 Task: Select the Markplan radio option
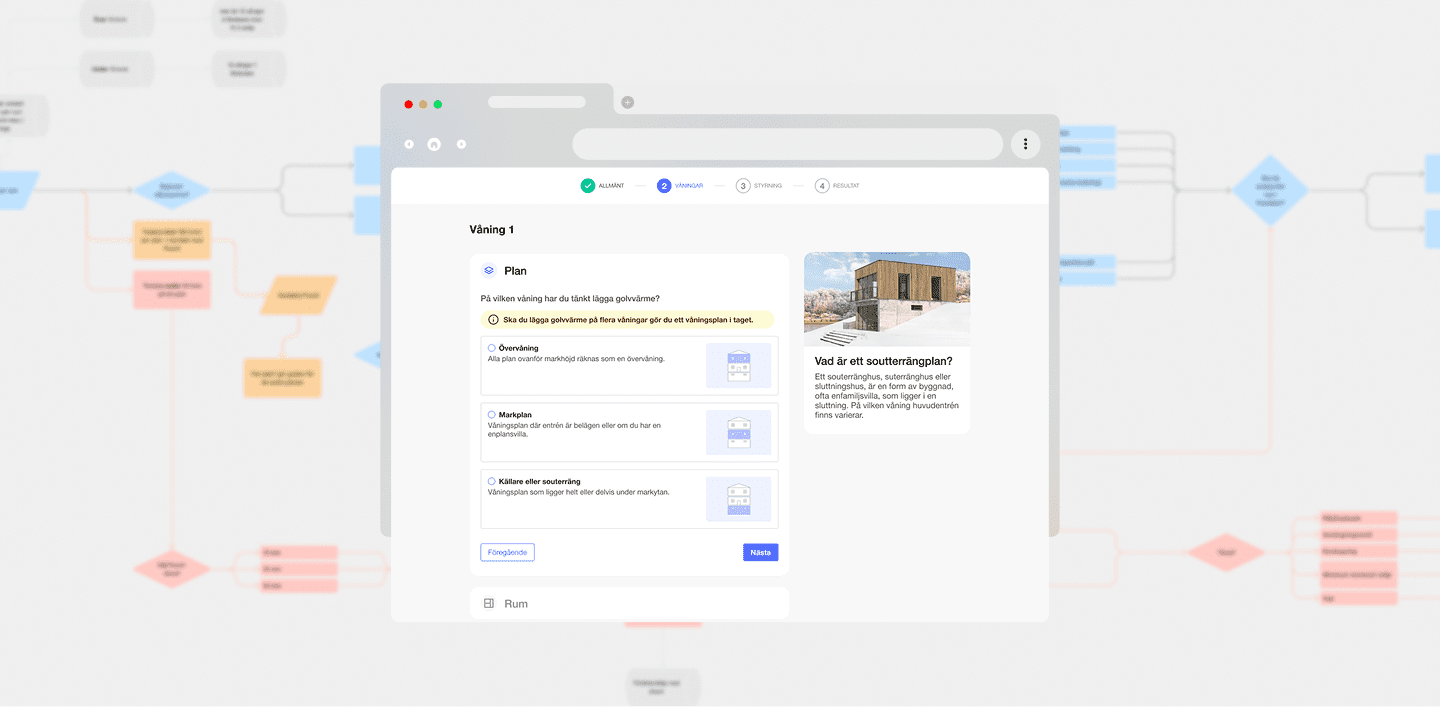[492, 414]
